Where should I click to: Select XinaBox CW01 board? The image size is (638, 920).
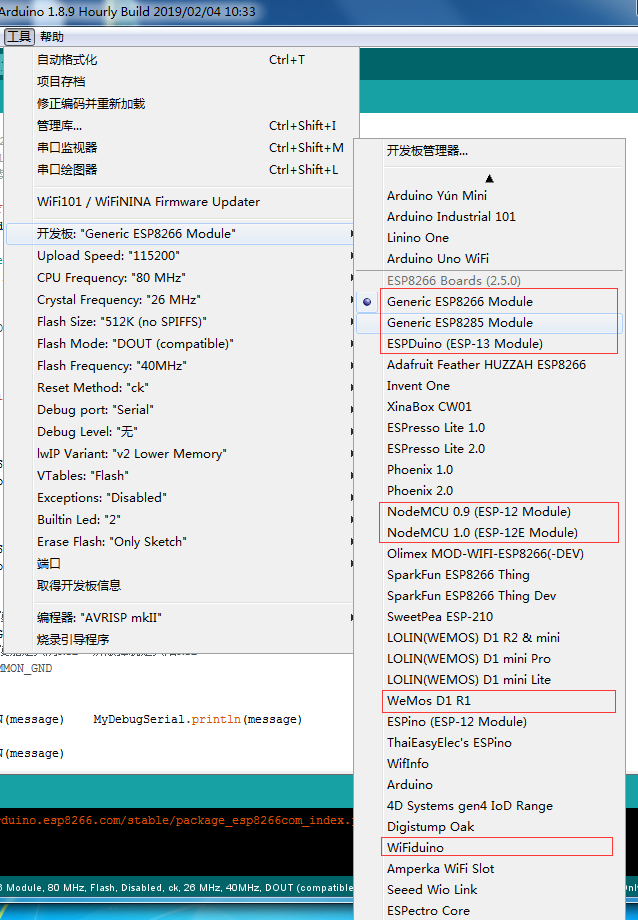pyautogui.click(x=490, y=407)
